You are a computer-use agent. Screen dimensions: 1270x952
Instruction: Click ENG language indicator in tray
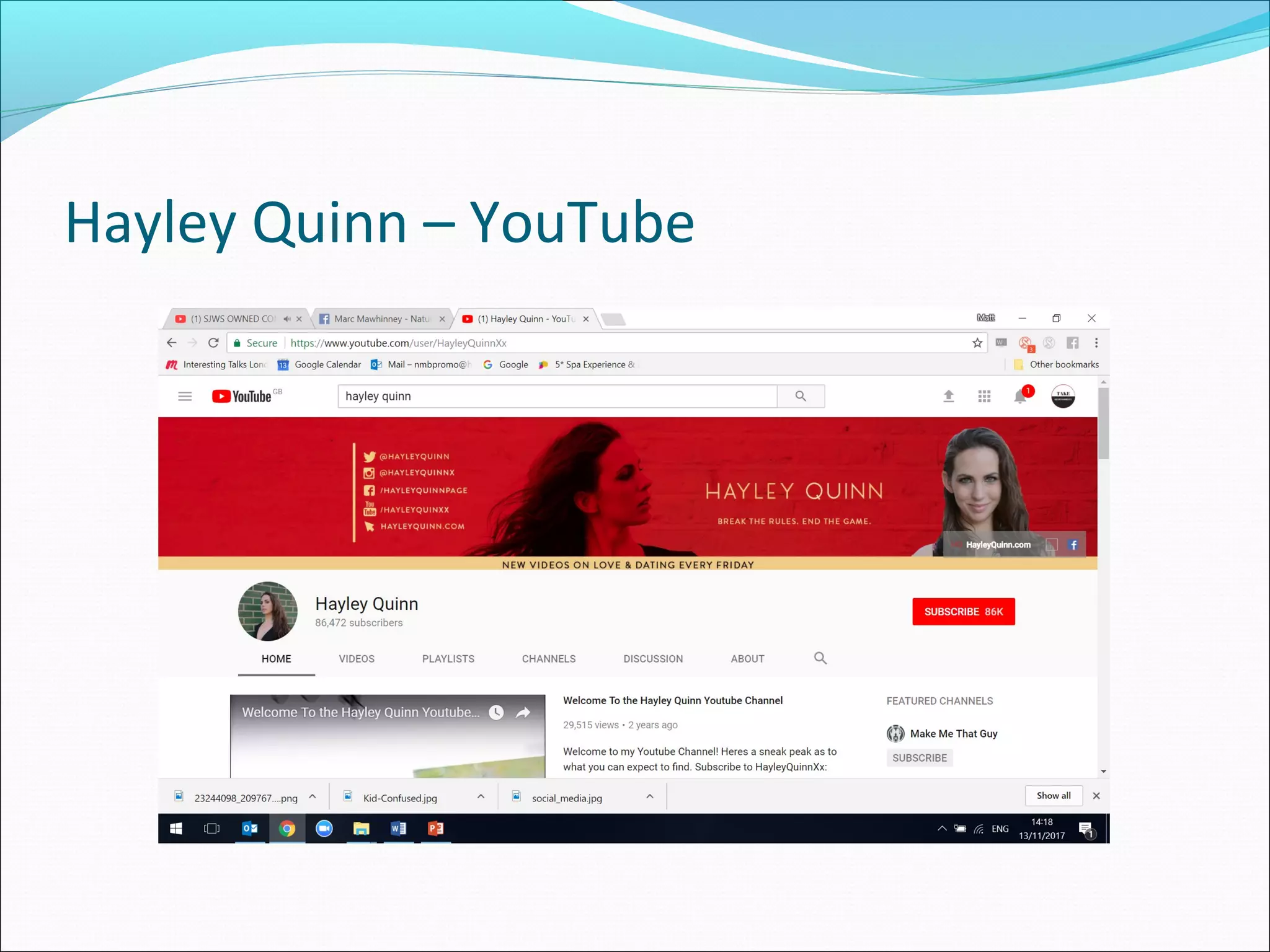tap(1000, 829)
